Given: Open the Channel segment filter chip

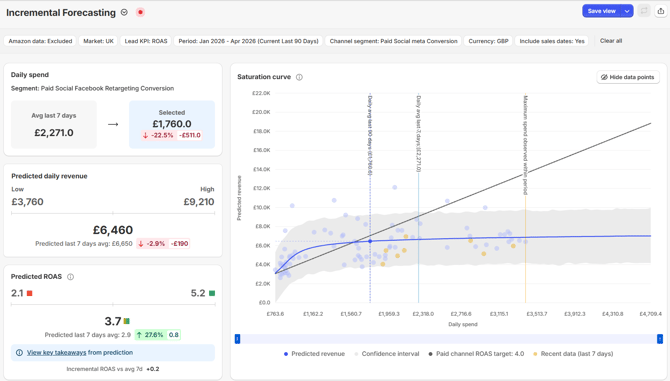Looking at the screenshot, I should 393,41.
